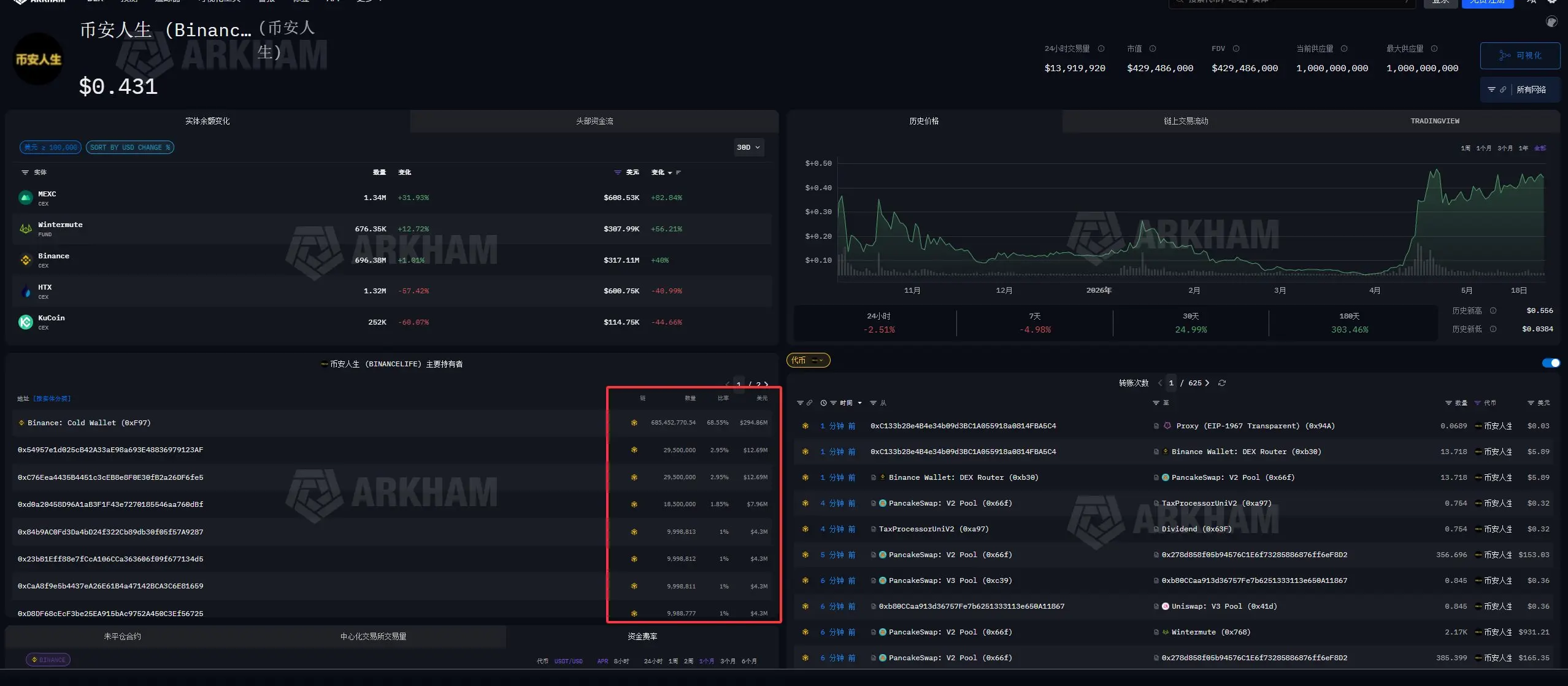
Task: Click BNB chain icon in Binance Cold Wallet row
Action: click(x=634, y=423)
